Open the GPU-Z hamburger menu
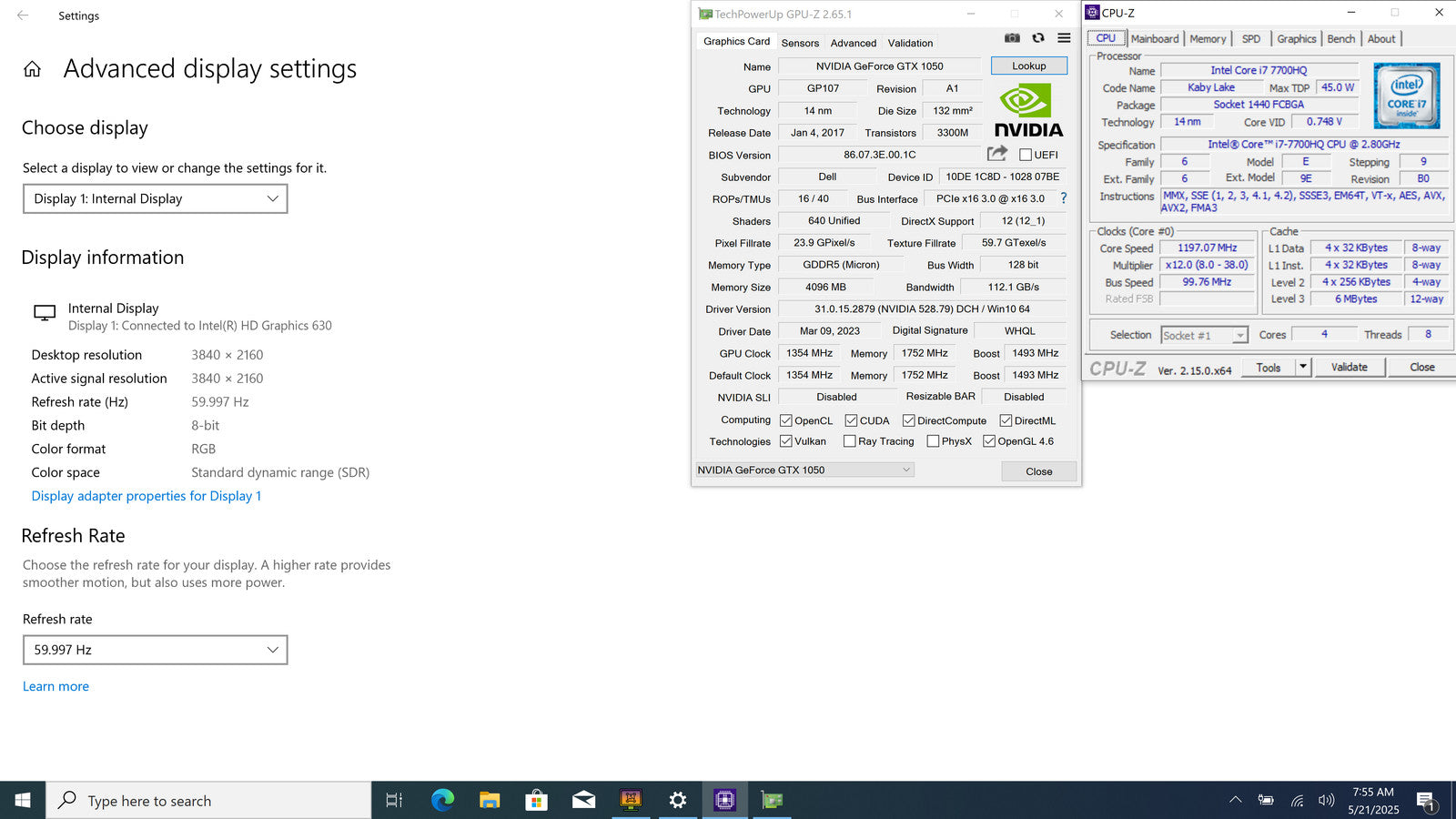The width and height of the screenshot is (1456, 819). click(x=1064, y=38)
